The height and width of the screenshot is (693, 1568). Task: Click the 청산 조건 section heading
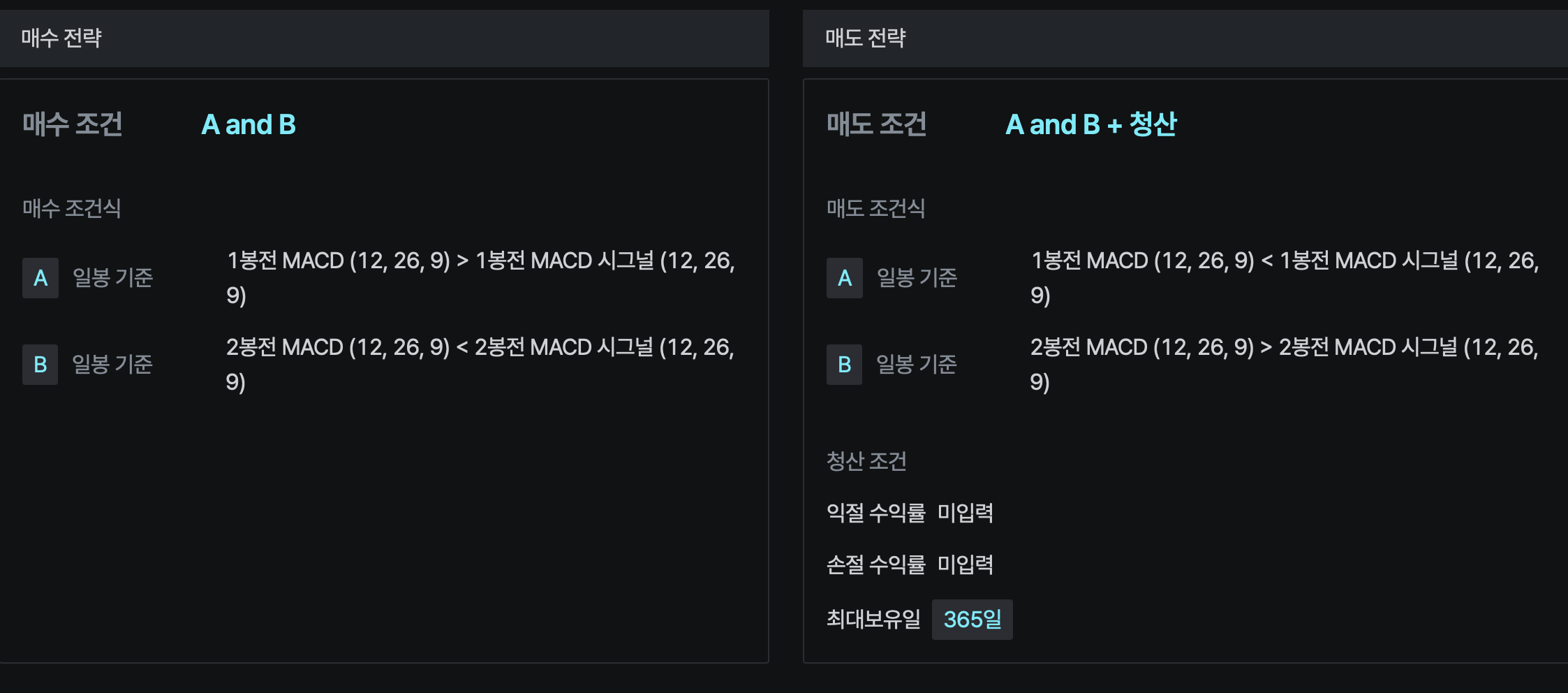[866, 461]
